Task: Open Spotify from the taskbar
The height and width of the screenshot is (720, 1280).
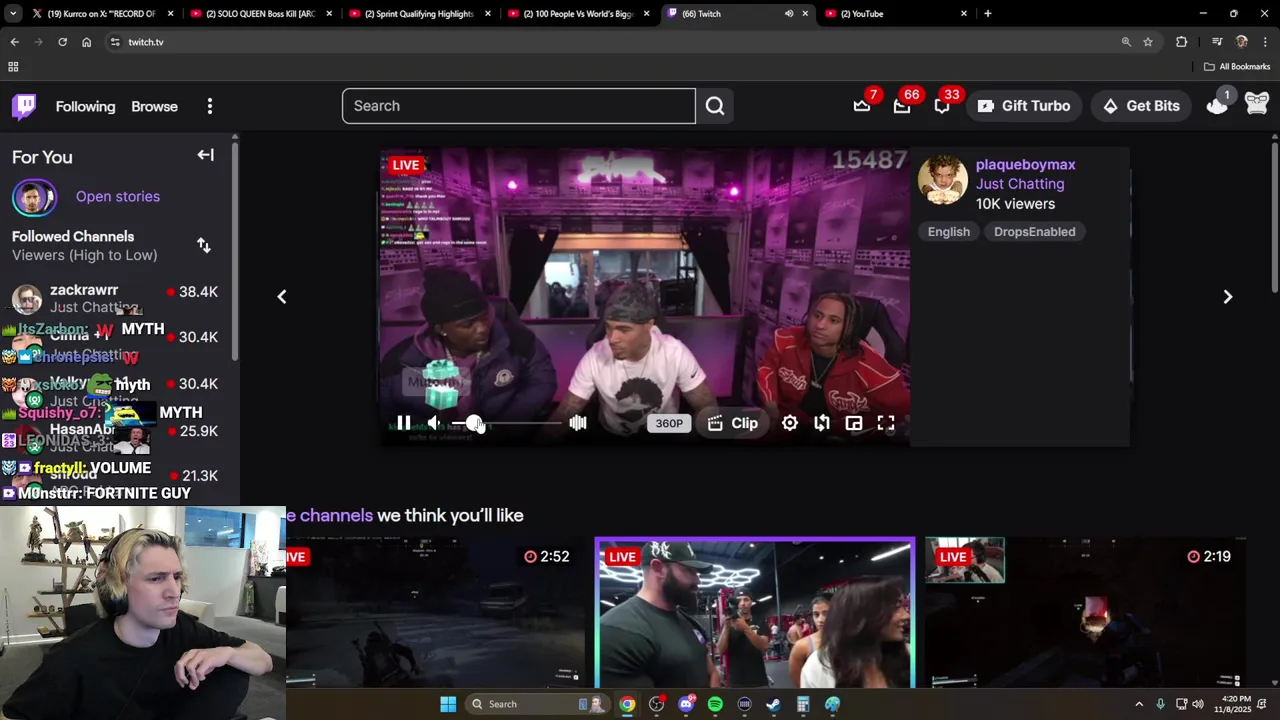Action: tap(715, 704)
